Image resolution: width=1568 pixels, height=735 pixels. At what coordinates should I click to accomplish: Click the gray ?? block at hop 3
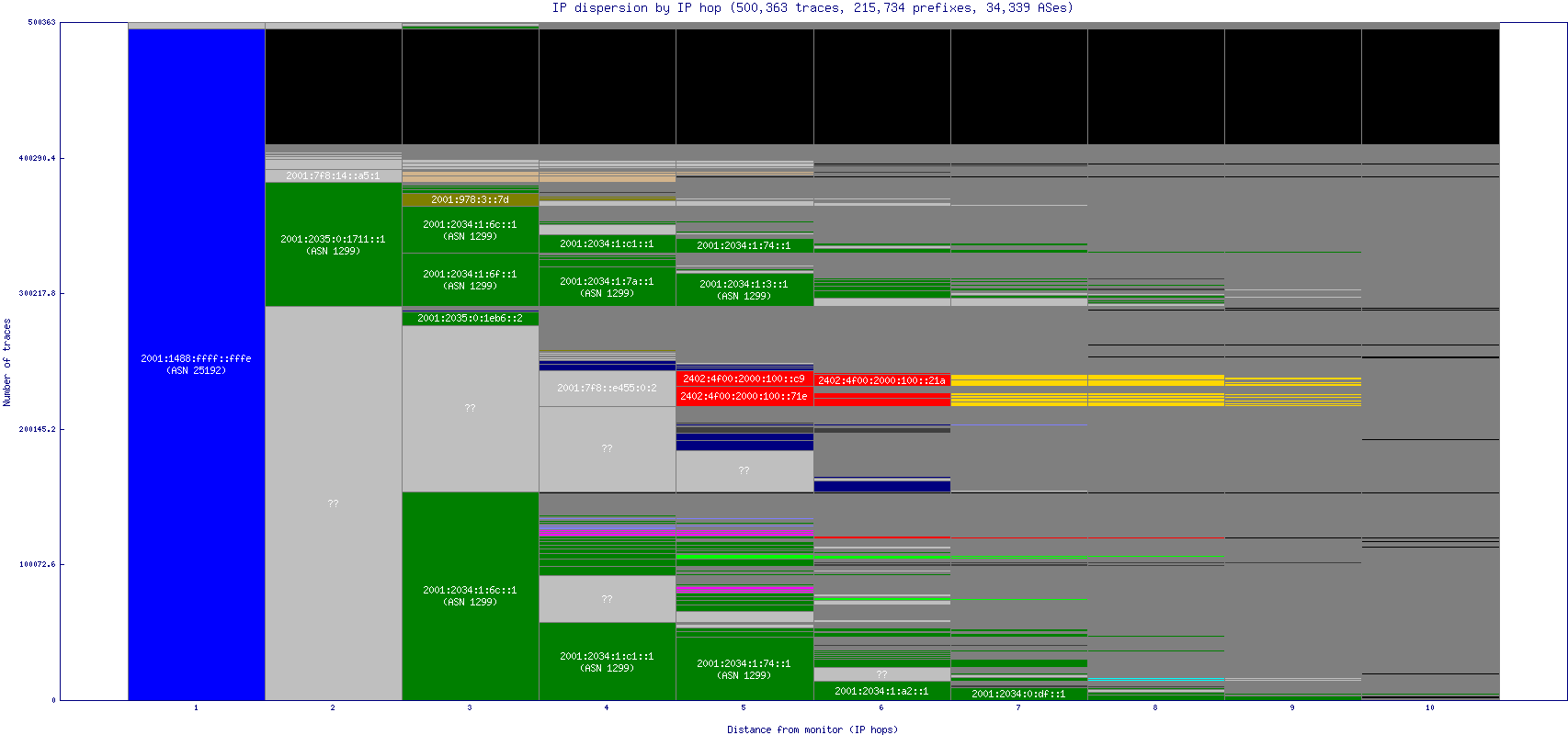coord(470,408)
